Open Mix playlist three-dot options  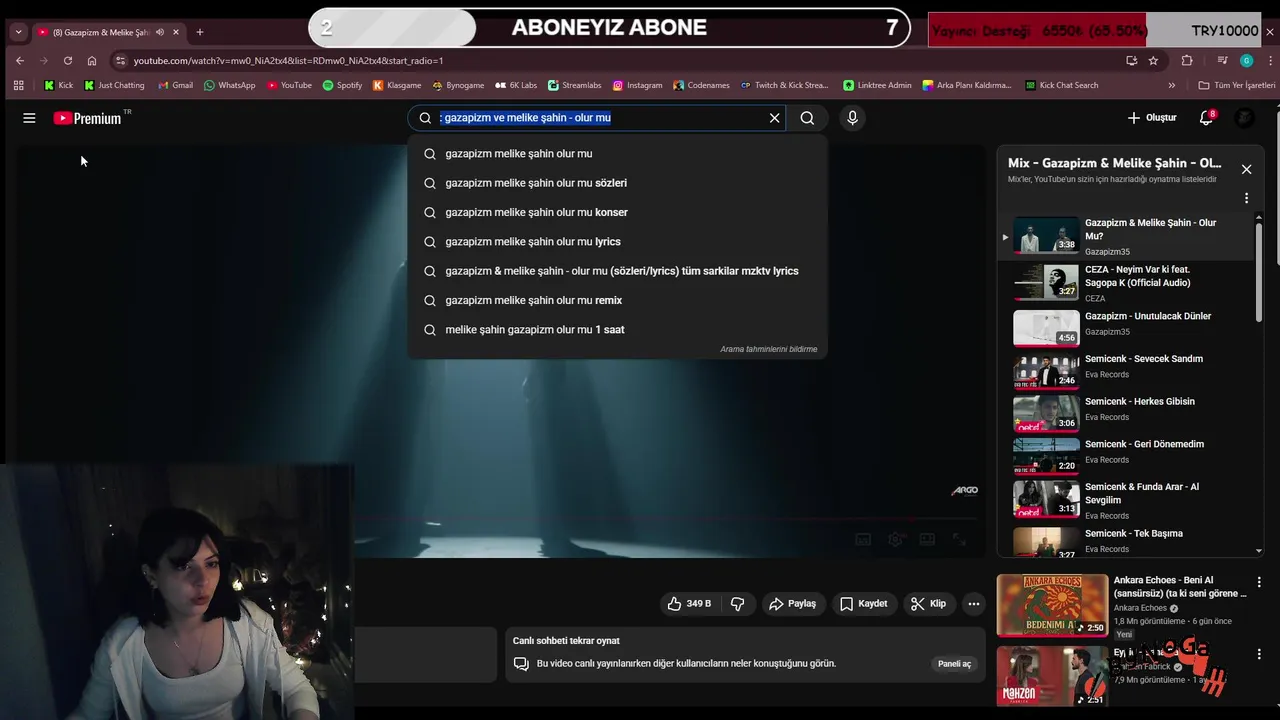1246,198
